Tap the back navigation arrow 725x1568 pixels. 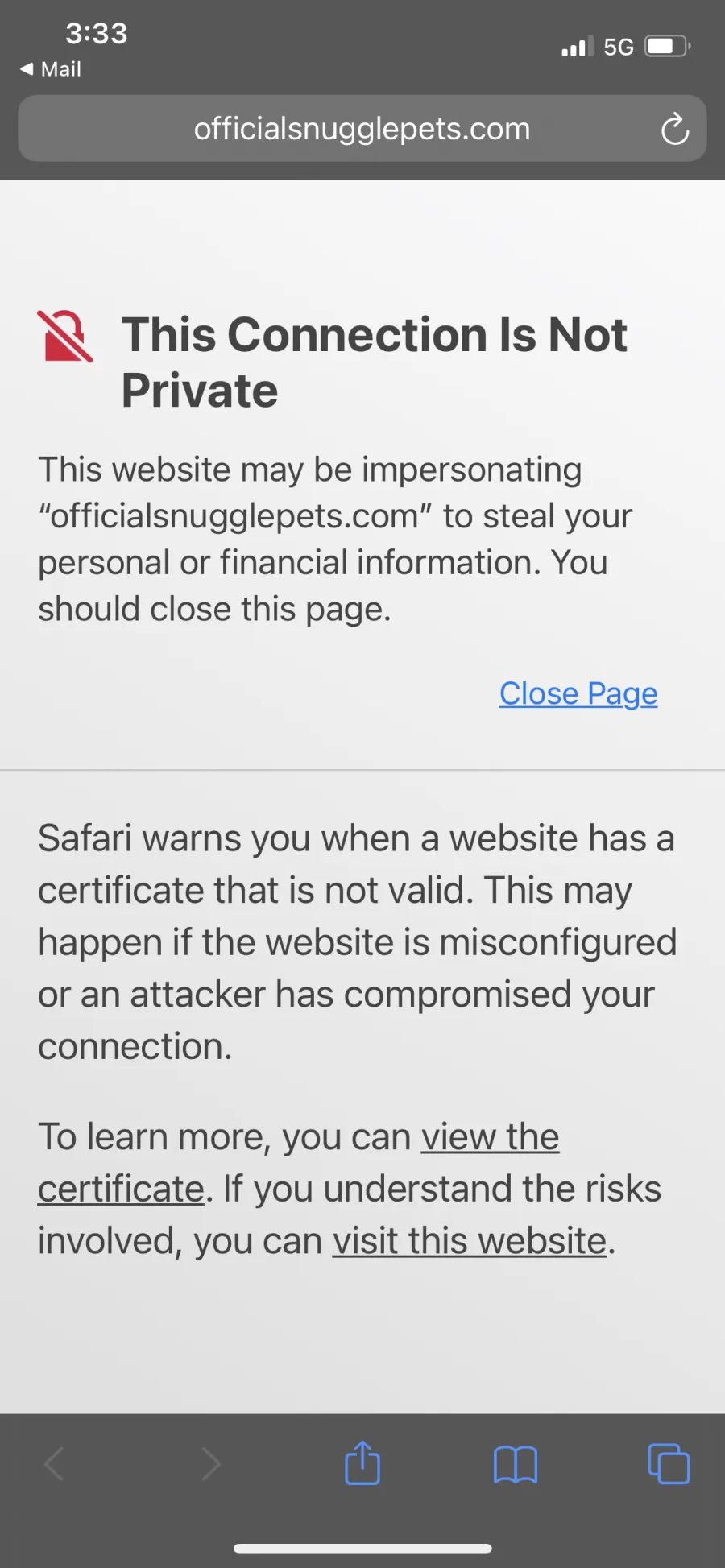(x=54, y=1464)
